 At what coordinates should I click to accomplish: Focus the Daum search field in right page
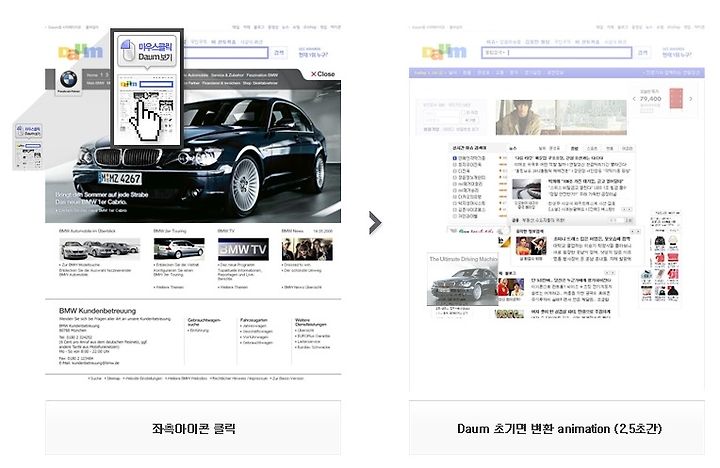point(557,53)
